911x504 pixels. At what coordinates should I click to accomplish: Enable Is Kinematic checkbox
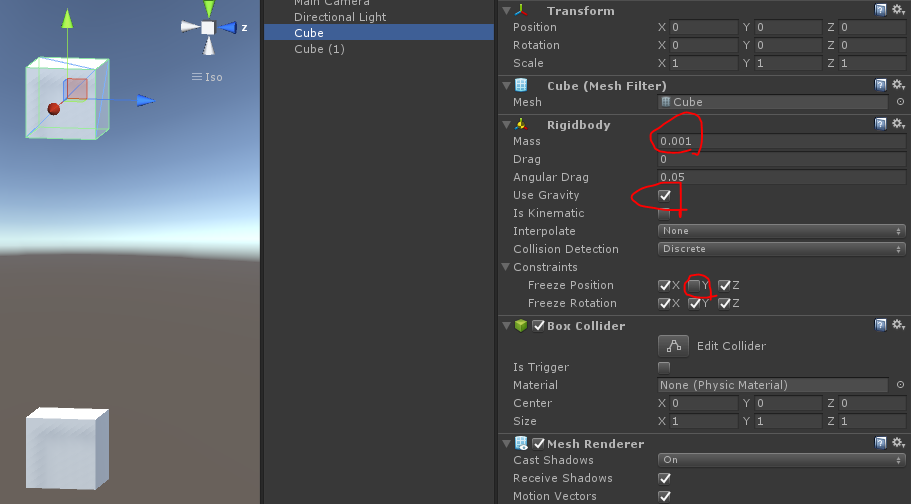click(664, 213)
